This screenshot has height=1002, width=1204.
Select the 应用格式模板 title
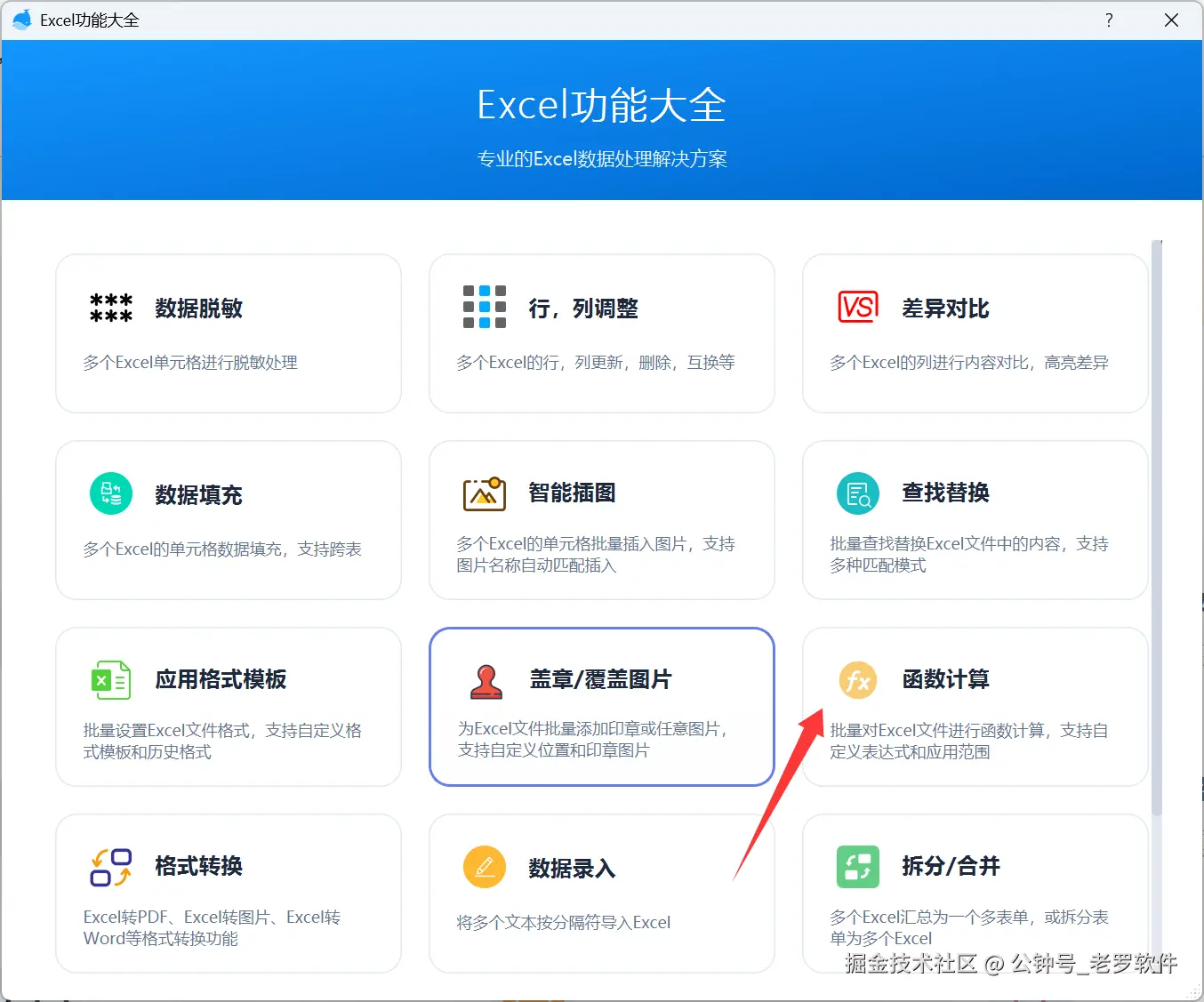click(x=221, y=679)
